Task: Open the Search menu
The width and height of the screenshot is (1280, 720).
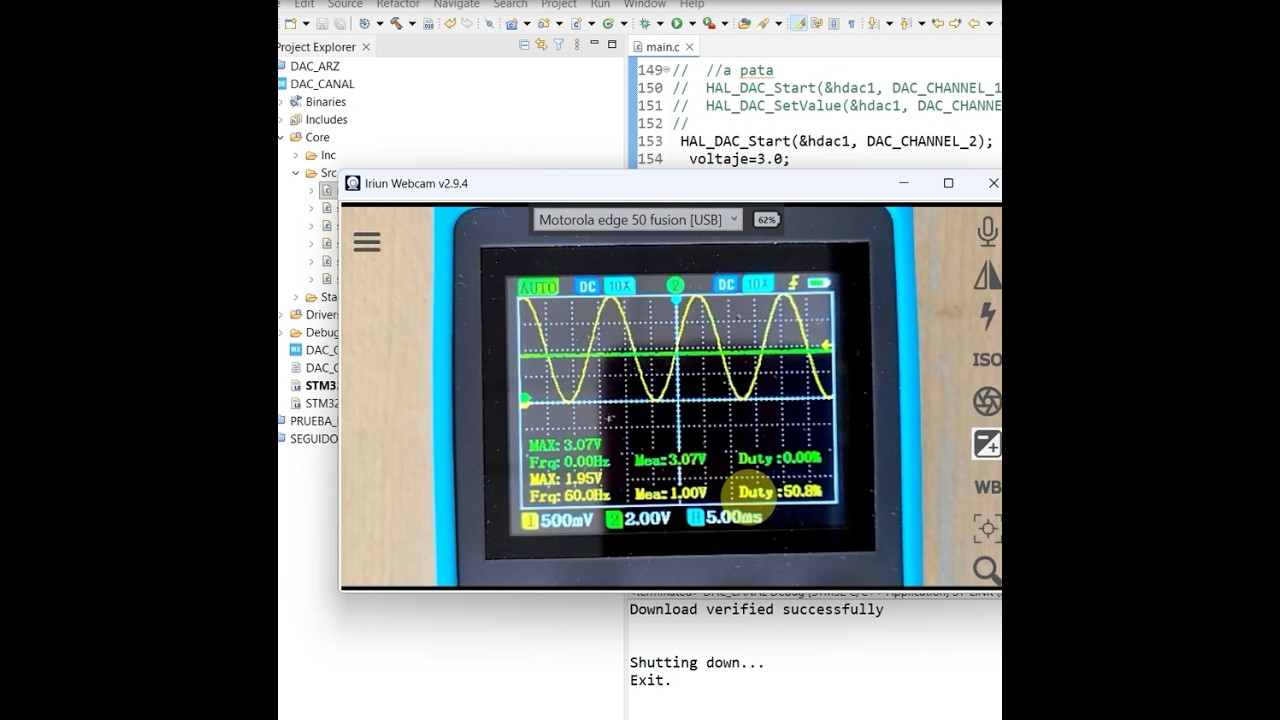Action: [x=510, y=4]
